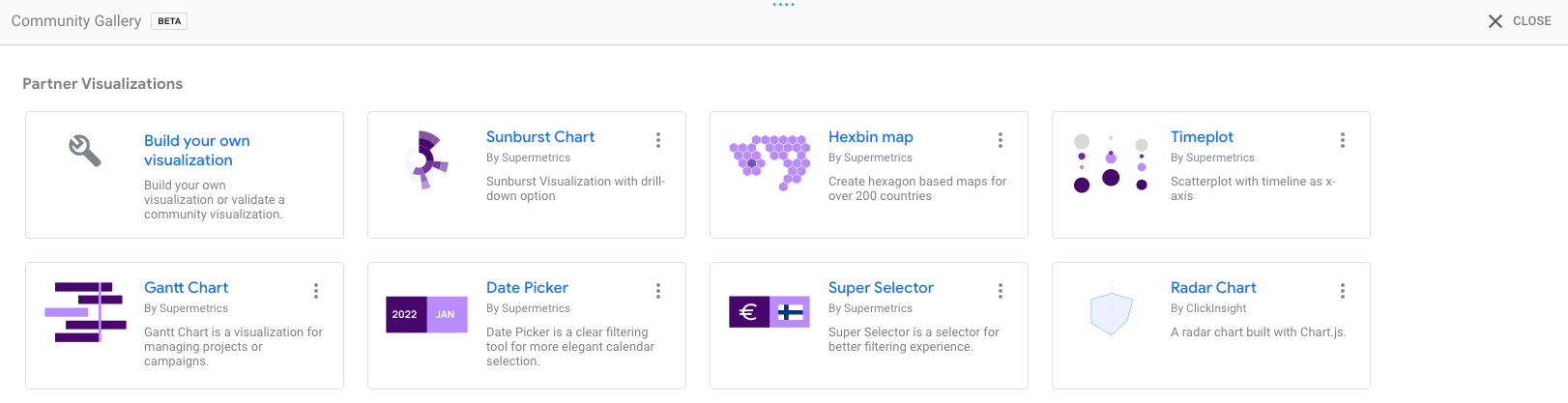Open the Gantt Chart kebab menu
Screen dimensions: 1568x403
click(316, 291)
